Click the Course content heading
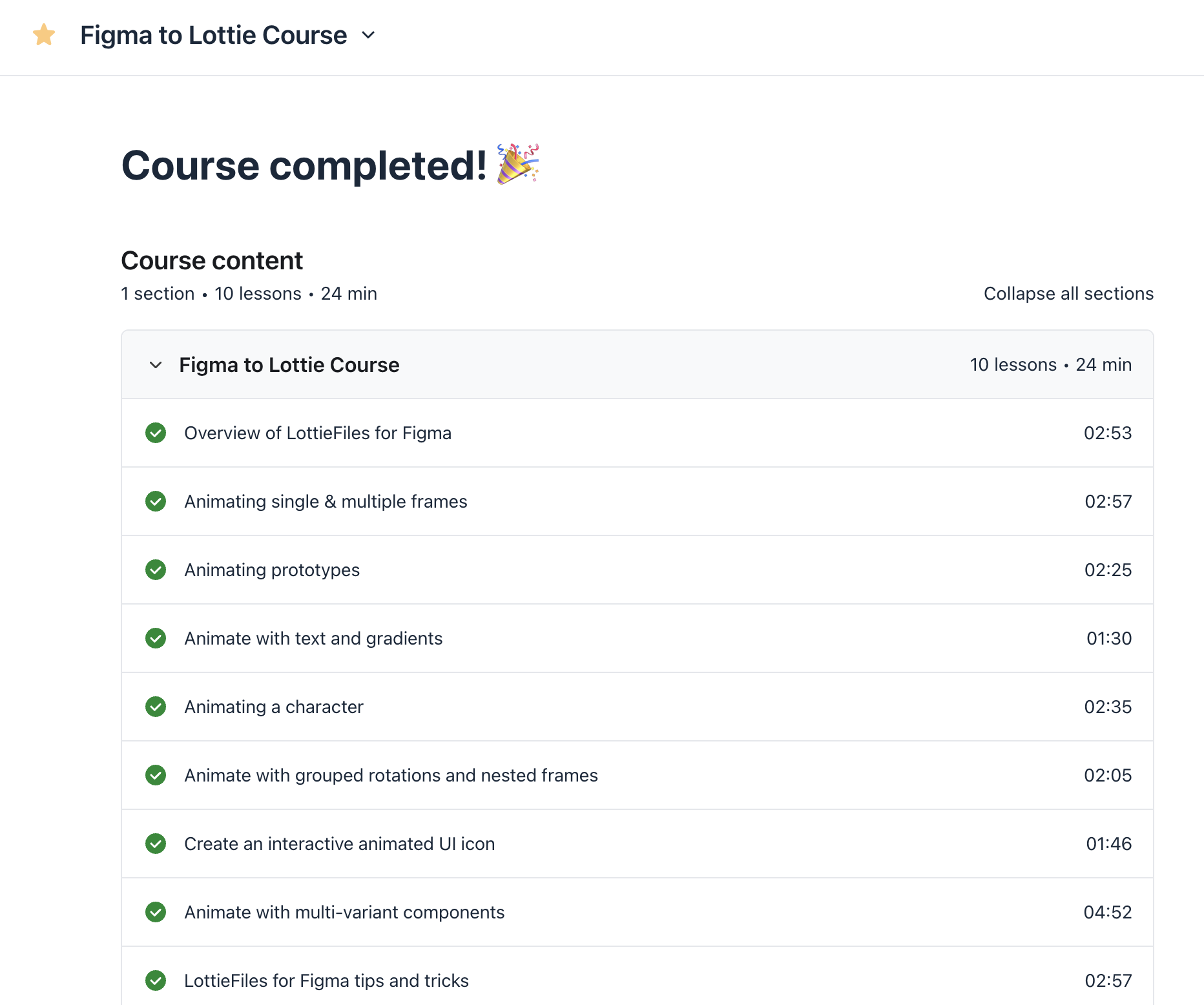This screenshot has width=1204, height=1005. [212, 260]
